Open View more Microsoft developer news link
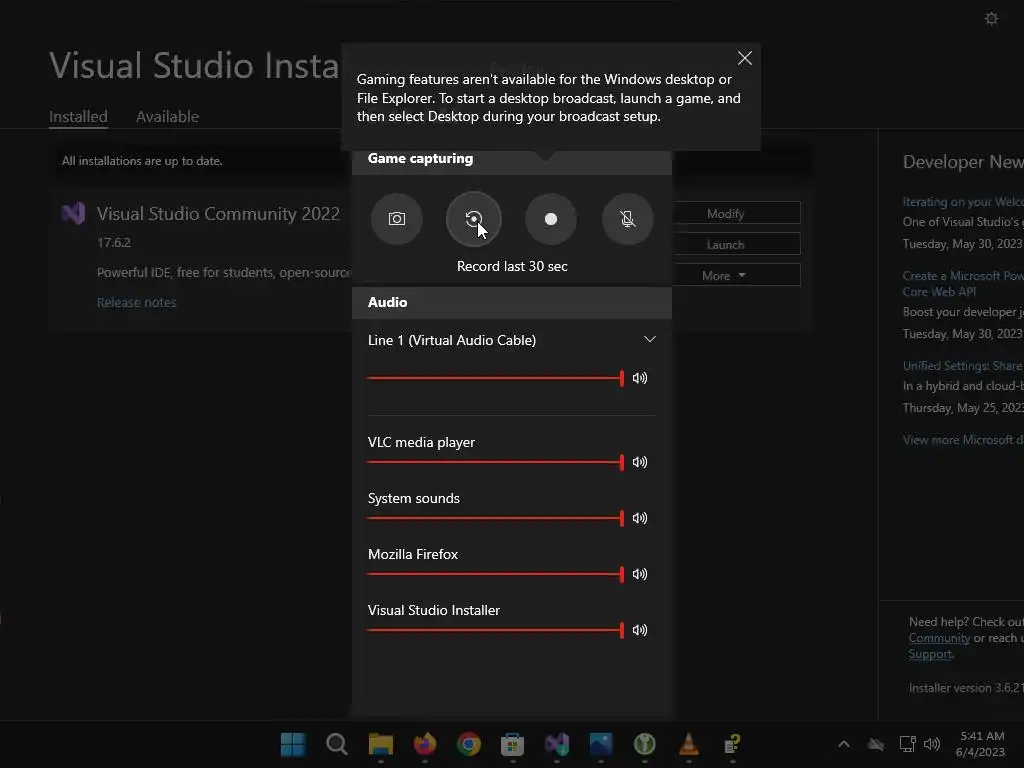This screenshot has height=768, width=1024. 963,440
